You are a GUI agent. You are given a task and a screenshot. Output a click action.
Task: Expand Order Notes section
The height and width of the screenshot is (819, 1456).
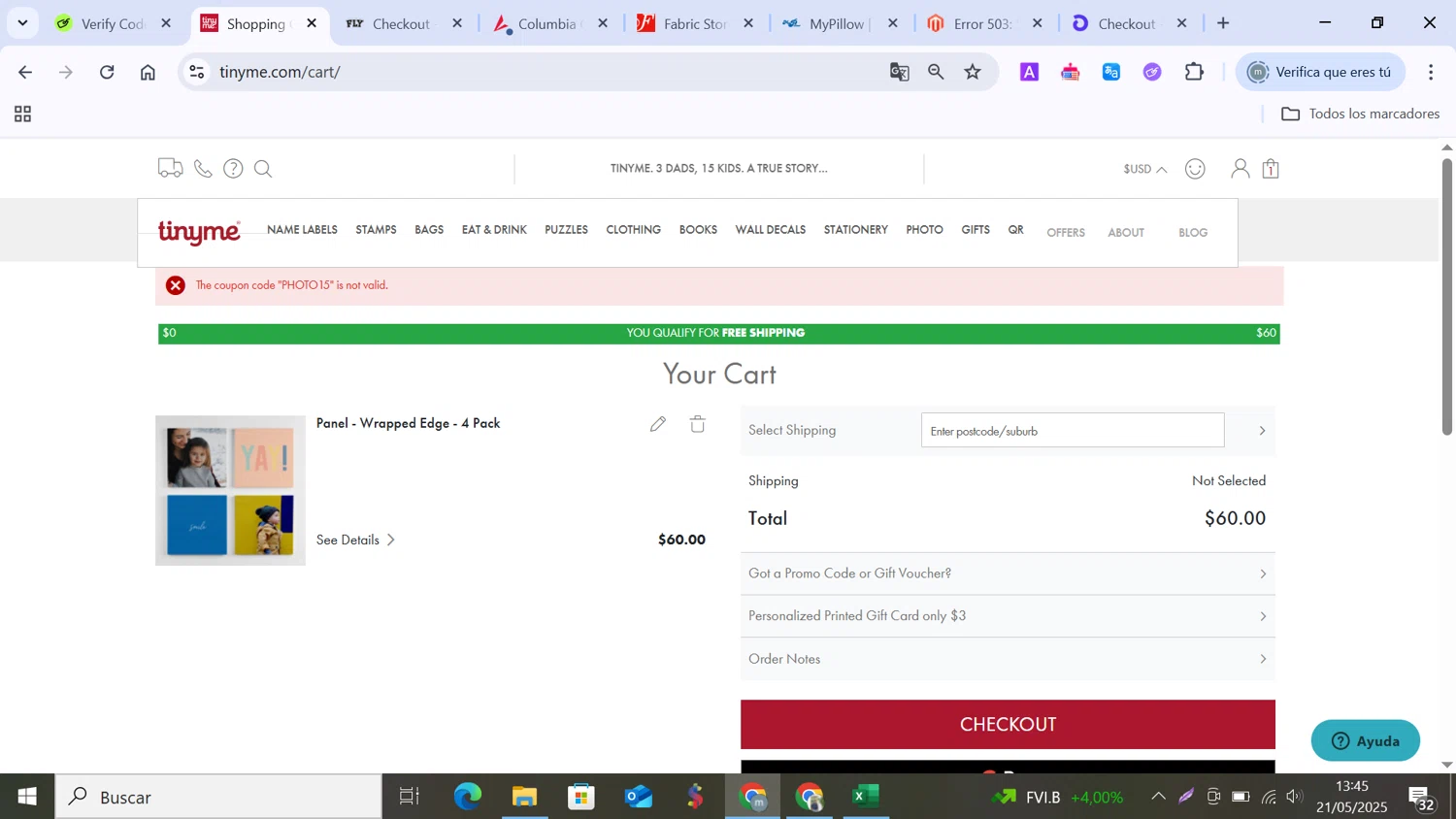(1008, 659)
